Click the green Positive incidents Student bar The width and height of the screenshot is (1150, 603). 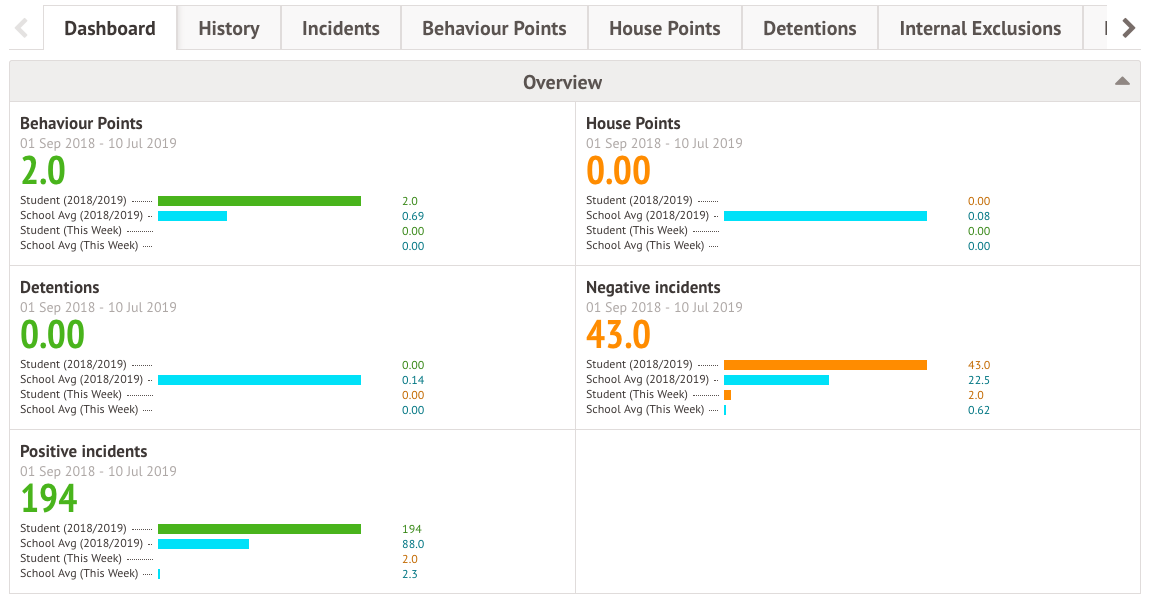click(x=258, y=528)
